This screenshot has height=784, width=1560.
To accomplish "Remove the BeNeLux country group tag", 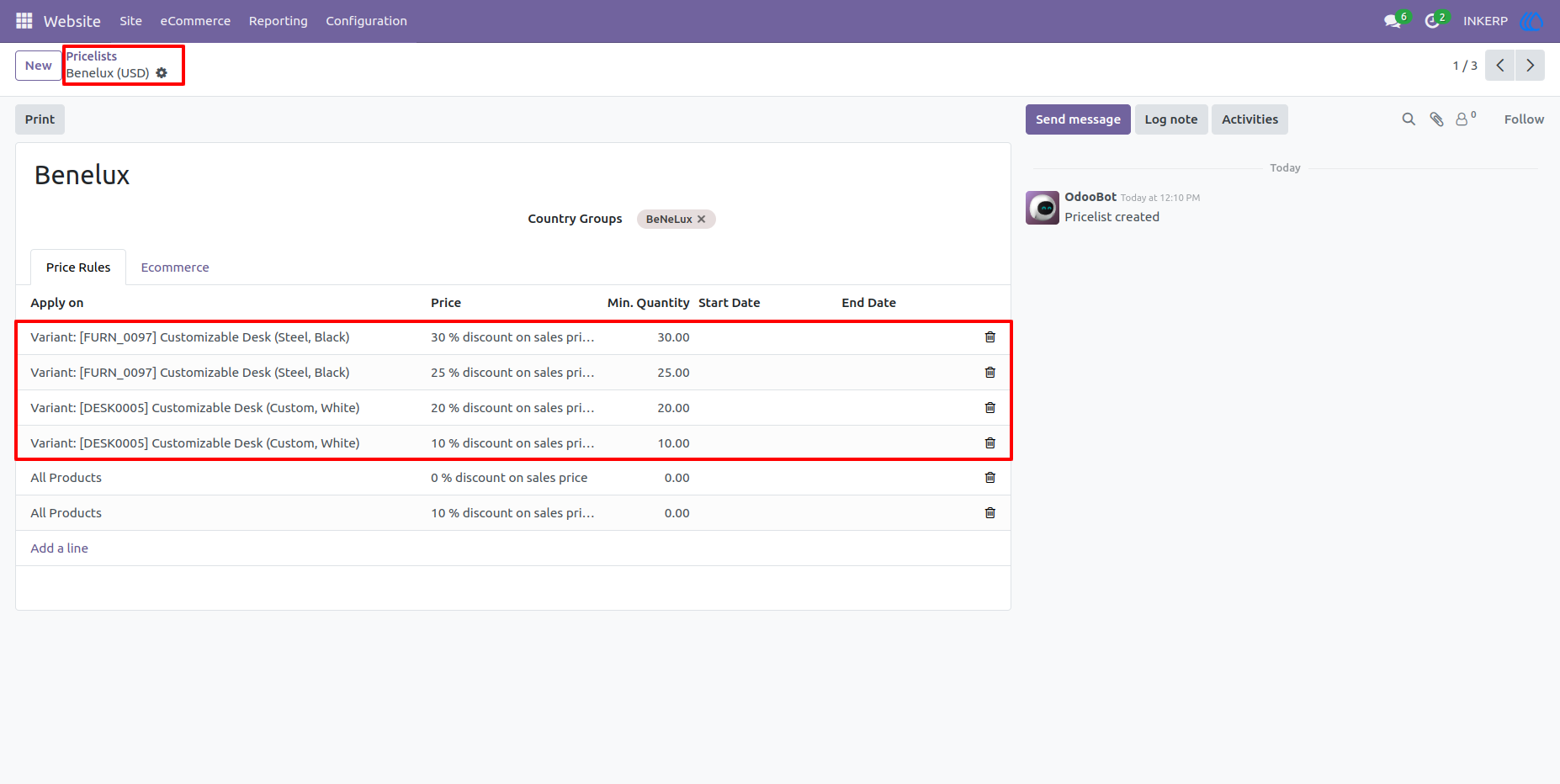I will coord(701,220).
